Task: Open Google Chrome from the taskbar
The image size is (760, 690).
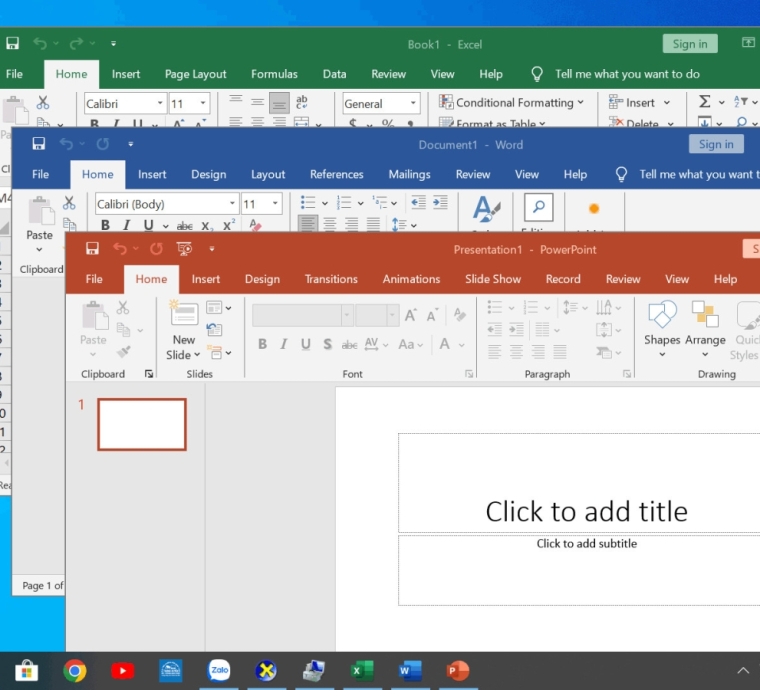Action: coord(75,671)
